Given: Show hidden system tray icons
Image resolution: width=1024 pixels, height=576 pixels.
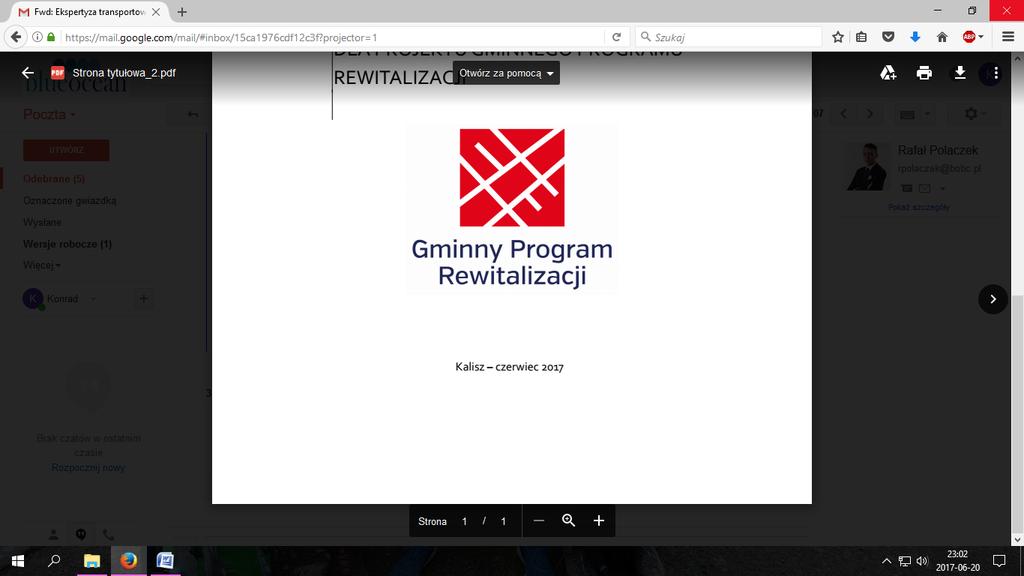Looking at the screenshot, I should (x=886, y=561).
